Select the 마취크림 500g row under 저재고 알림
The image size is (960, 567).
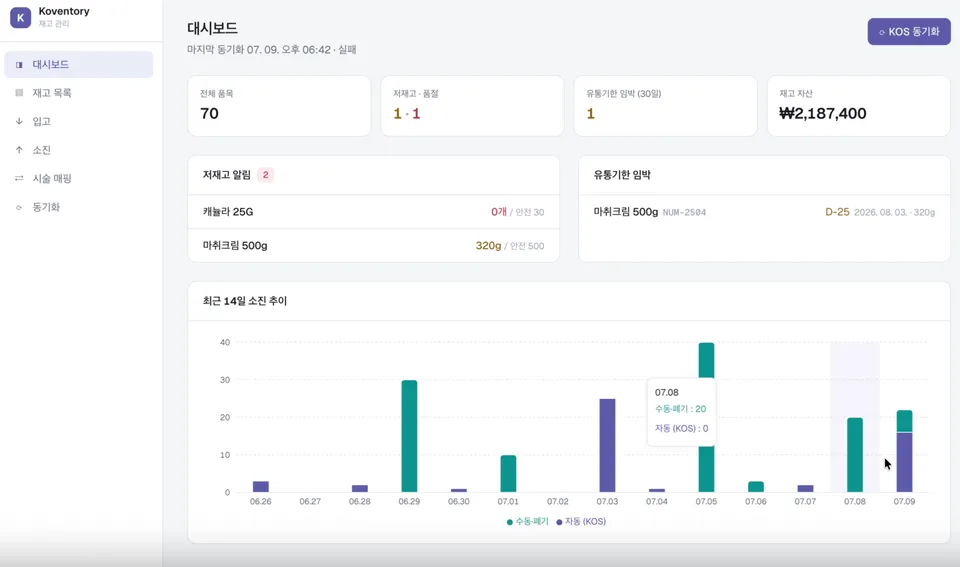(373, 246)
